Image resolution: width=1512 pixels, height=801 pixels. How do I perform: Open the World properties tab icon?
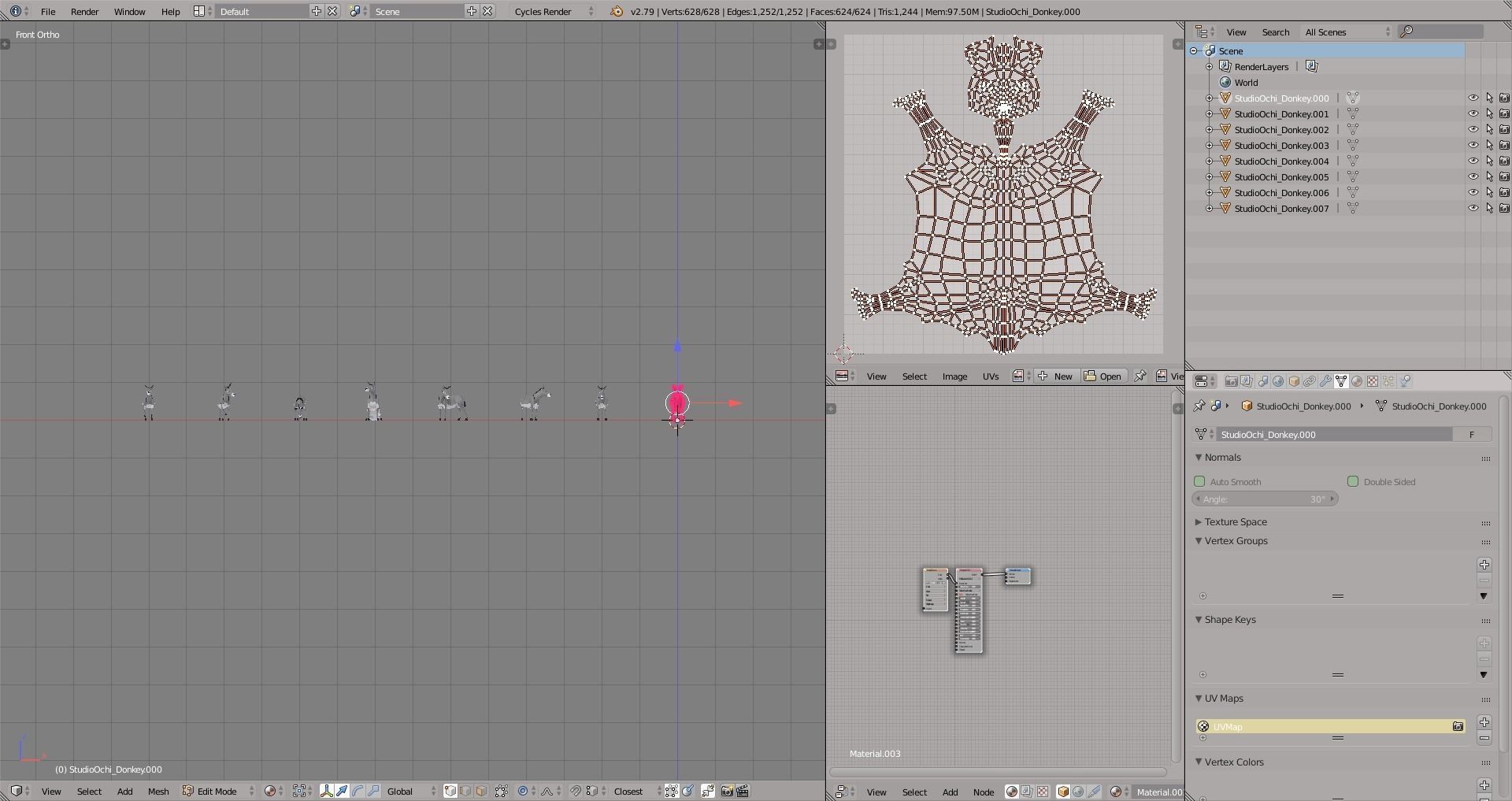(1278, 381)
